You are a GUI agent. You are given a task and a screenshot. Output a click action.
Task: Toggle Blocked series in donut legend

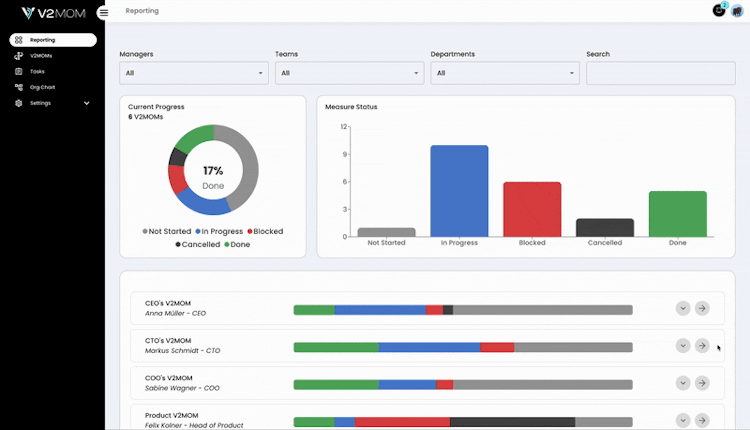(264, 231)
